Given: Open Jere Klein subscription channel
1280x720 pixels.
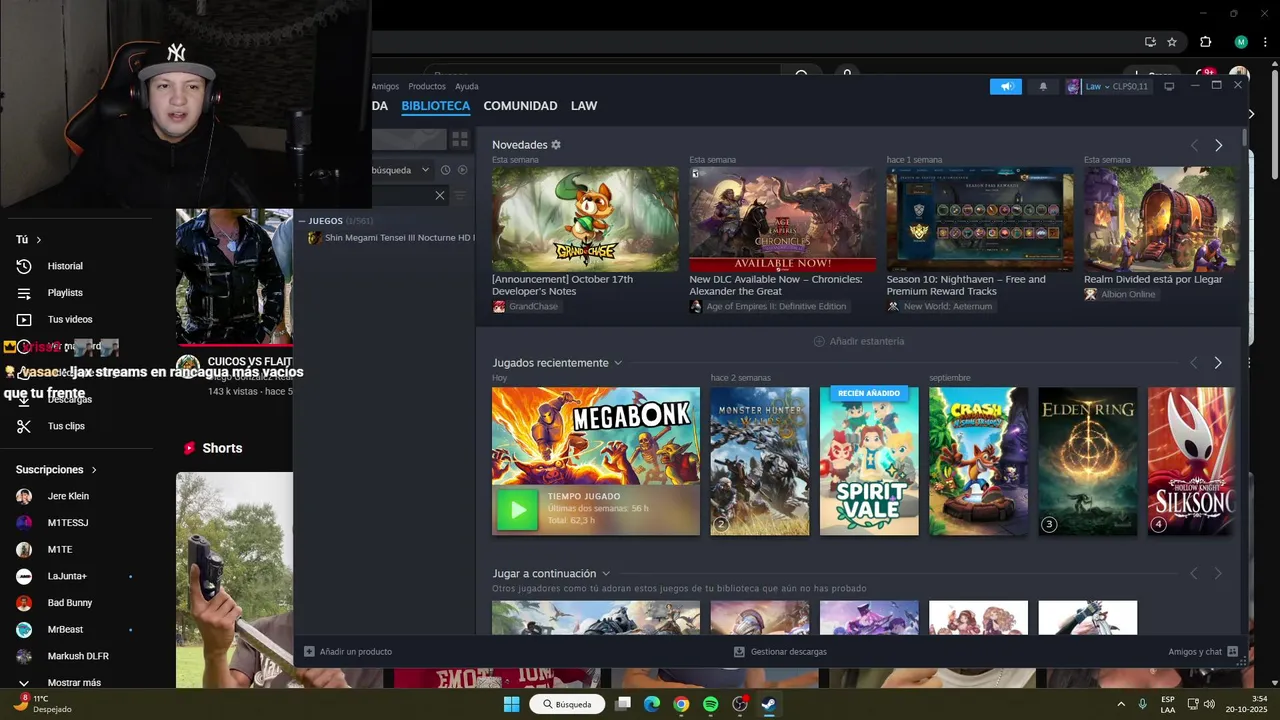Looking at the screenshot, I should click(68, 496).
